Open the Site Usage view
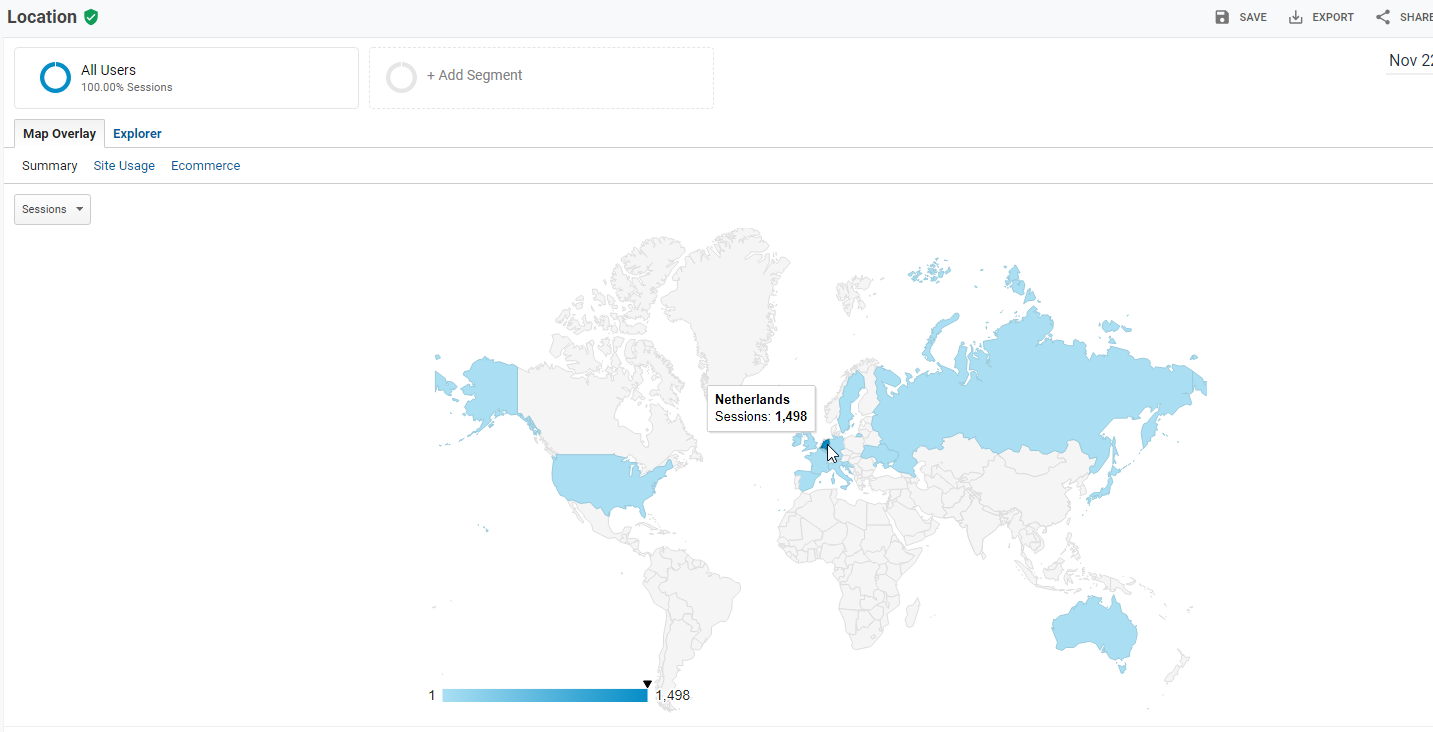1433x732 pixels. (124, 166)
